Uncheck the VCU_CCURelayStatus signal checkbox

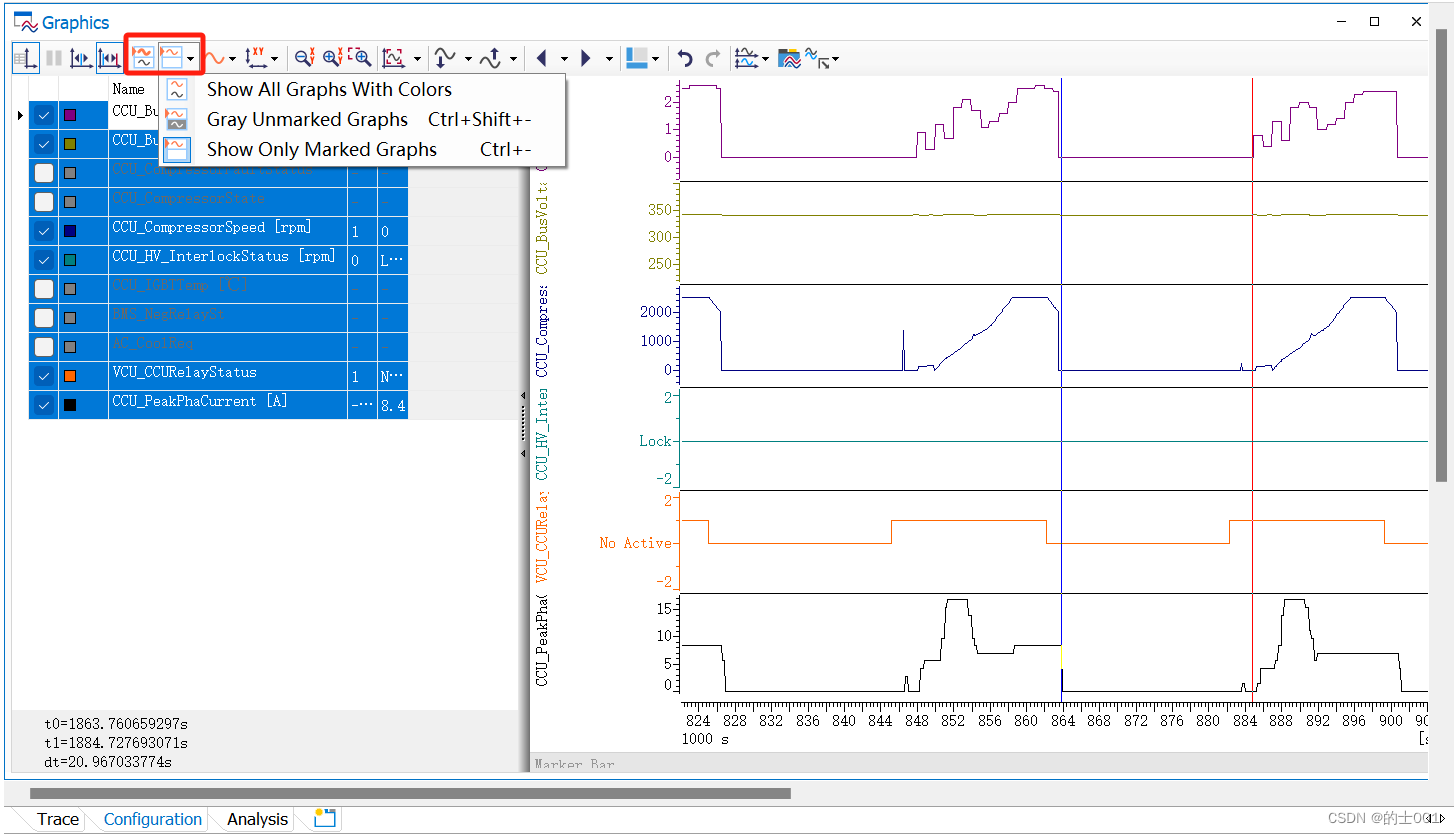pos(44,376)
